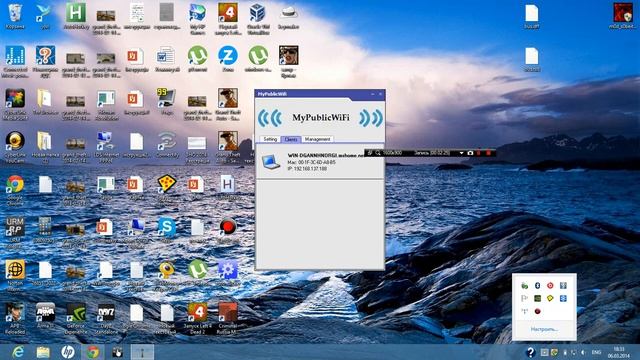Open the Recycle Bin desktop icon
This screenshot has height=360, width=640.
15,16
